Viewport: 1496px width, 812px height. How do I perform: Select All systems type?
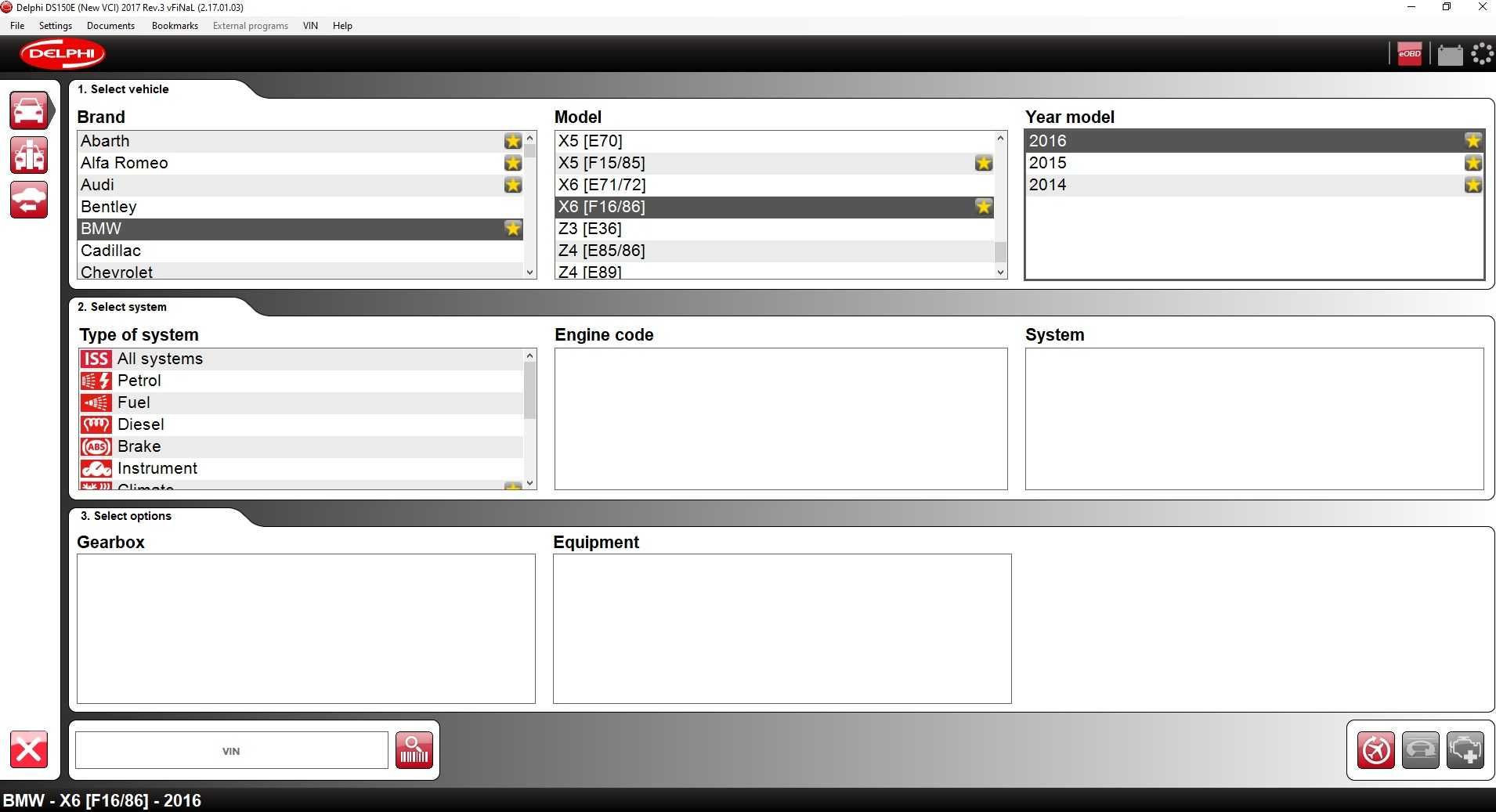tap(301, 359)
